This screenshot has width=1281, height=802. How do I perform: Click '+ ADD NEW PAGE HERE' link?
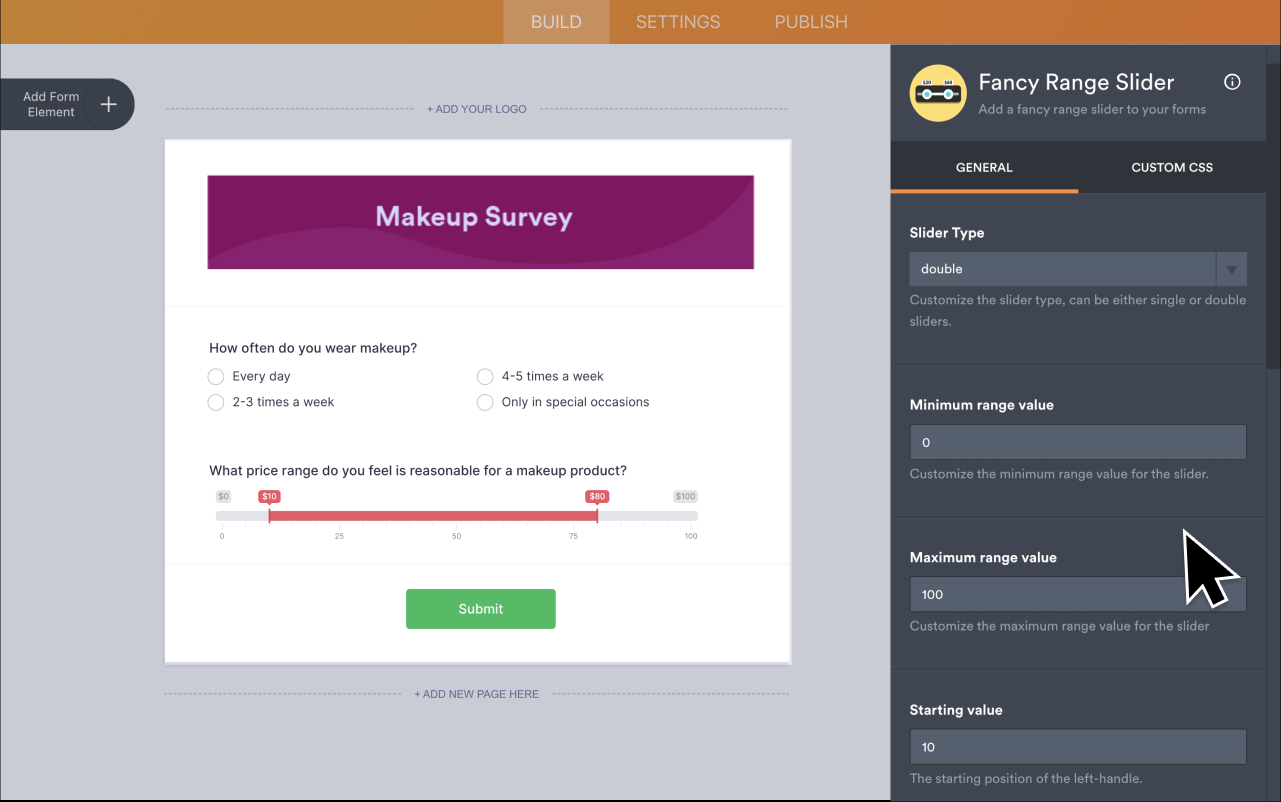[476, 693]
